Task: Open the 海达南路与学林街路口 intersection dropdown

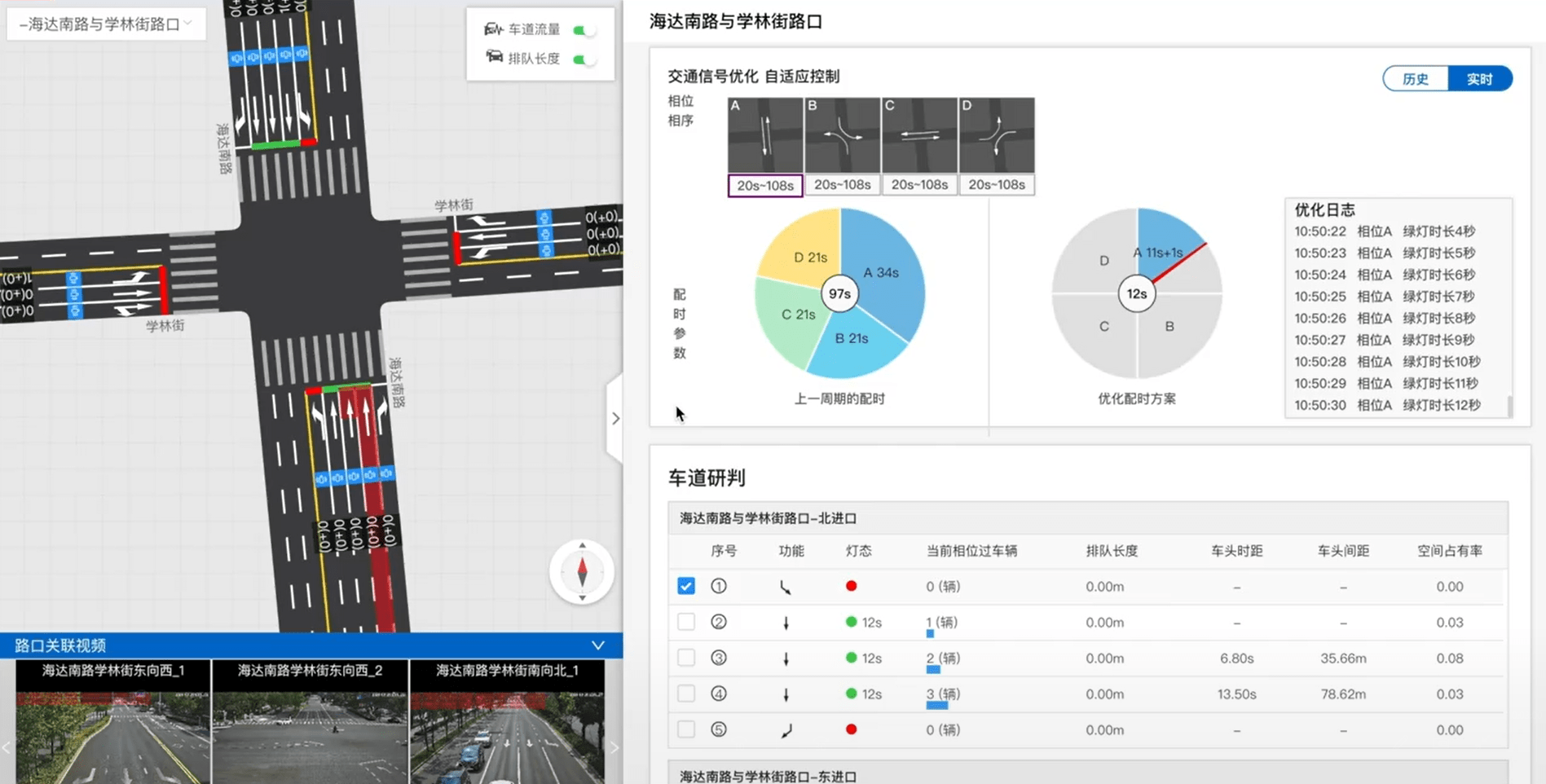Action: click(106, 24)
